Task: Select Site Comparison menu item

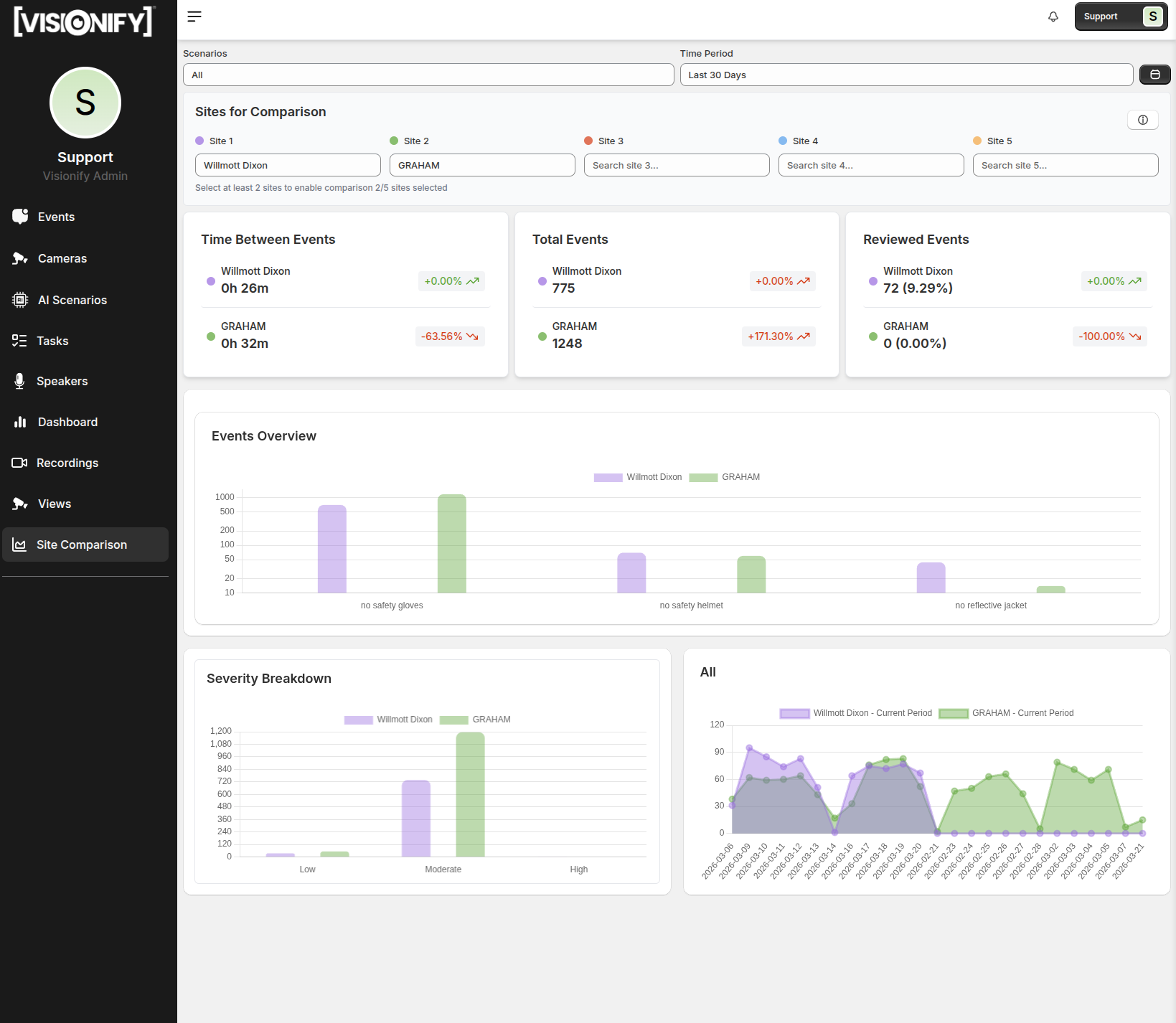Action: 85,544
